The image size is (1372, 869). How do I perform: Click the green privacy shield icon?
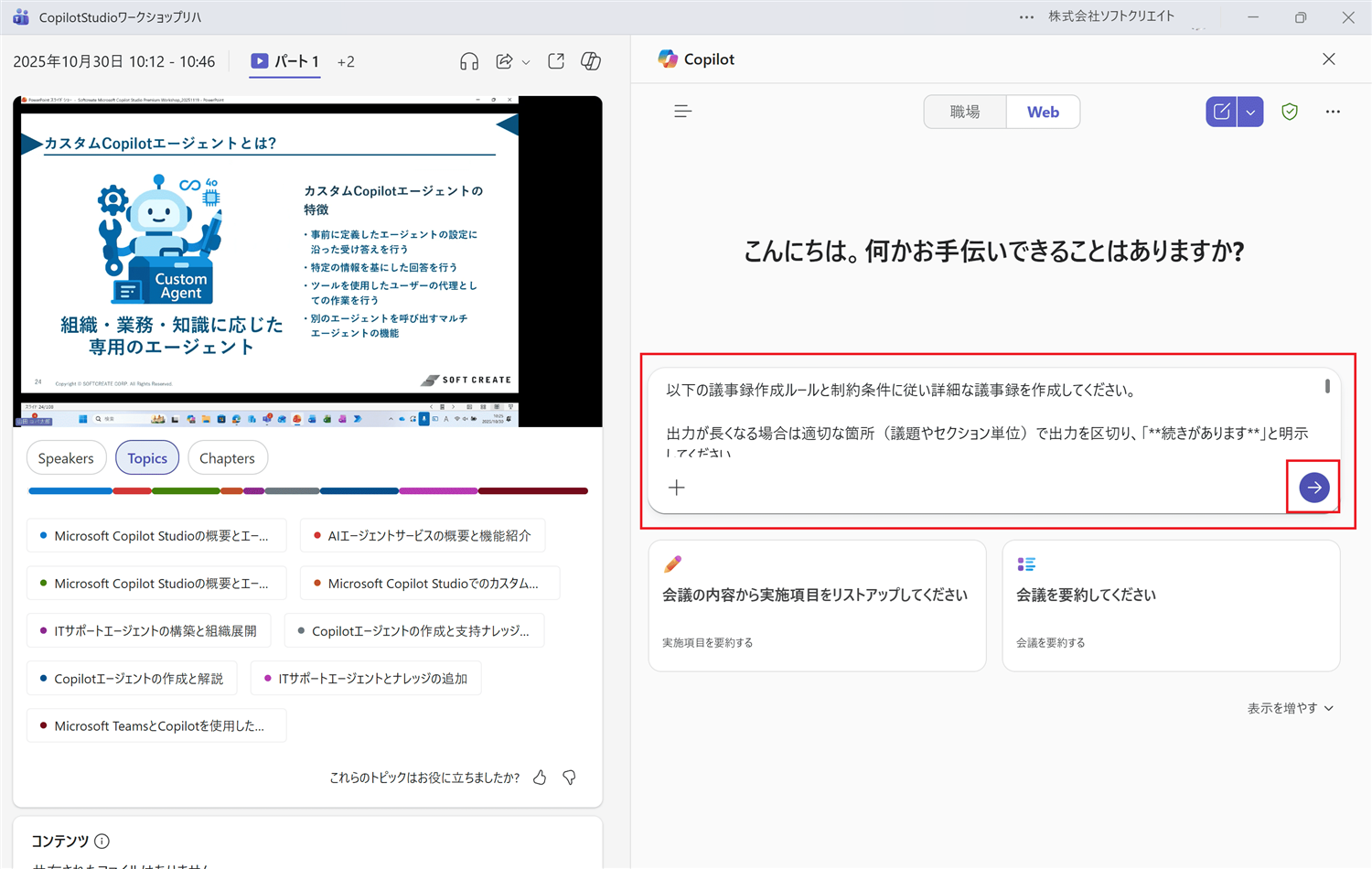click(x=1290, y=111)
